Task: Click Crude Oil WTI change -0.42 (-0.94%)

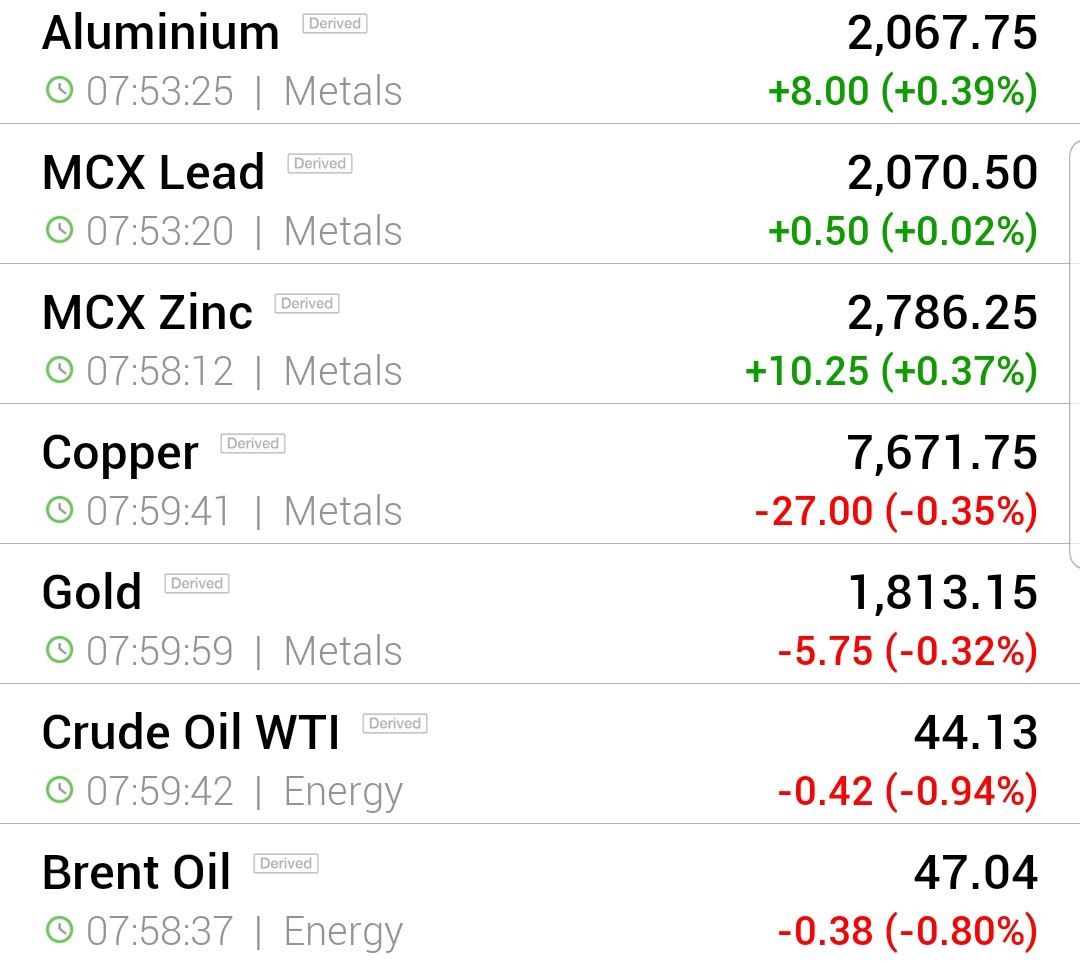Action: click(907, 790)
